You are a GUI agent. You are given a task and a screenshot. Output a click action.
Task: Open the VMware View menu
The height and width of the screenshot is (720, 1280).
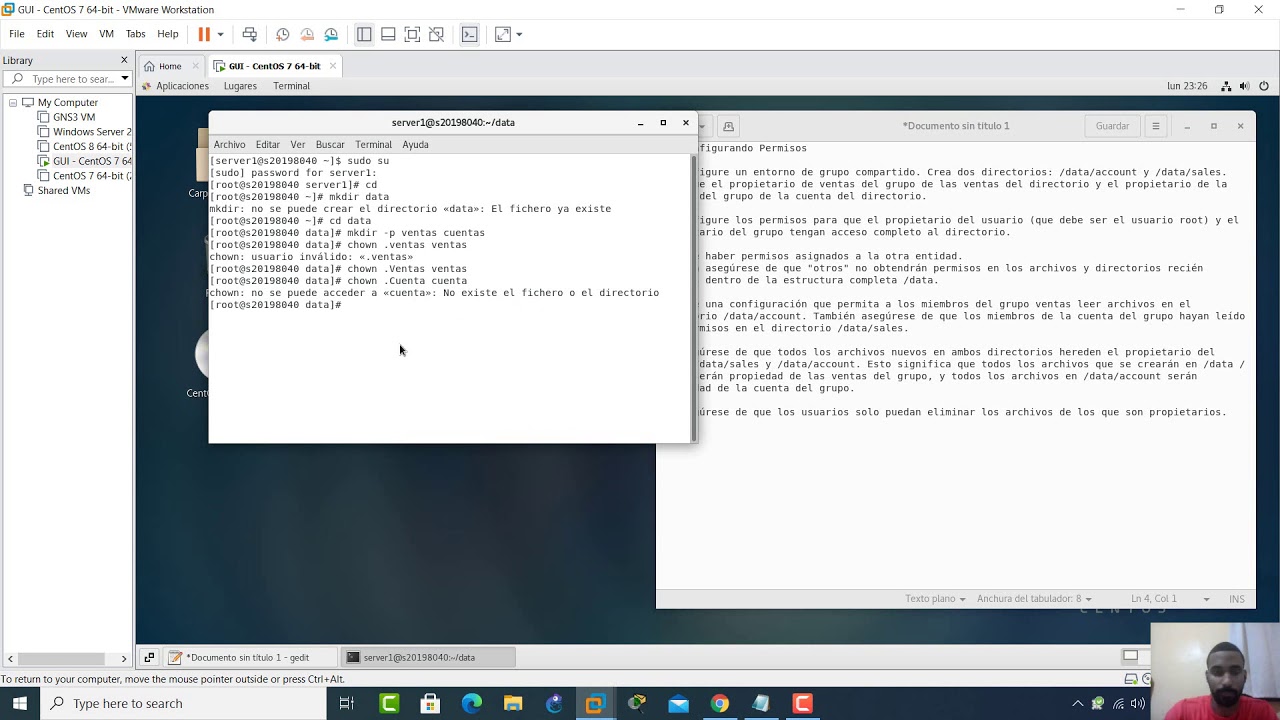point(76,34)
